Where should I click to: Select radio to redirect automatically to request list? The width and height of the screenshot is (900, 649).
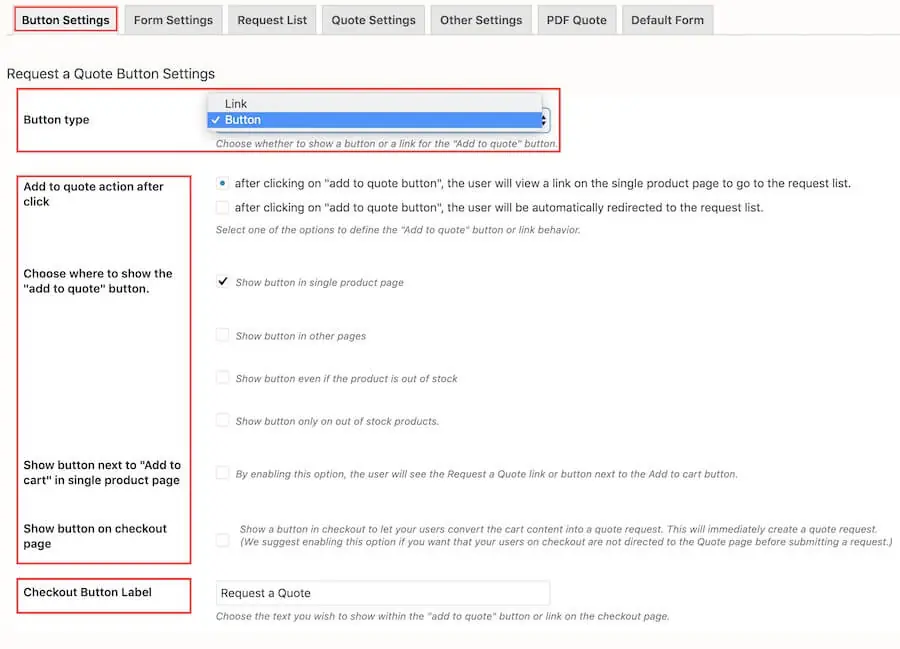(222, 207)
